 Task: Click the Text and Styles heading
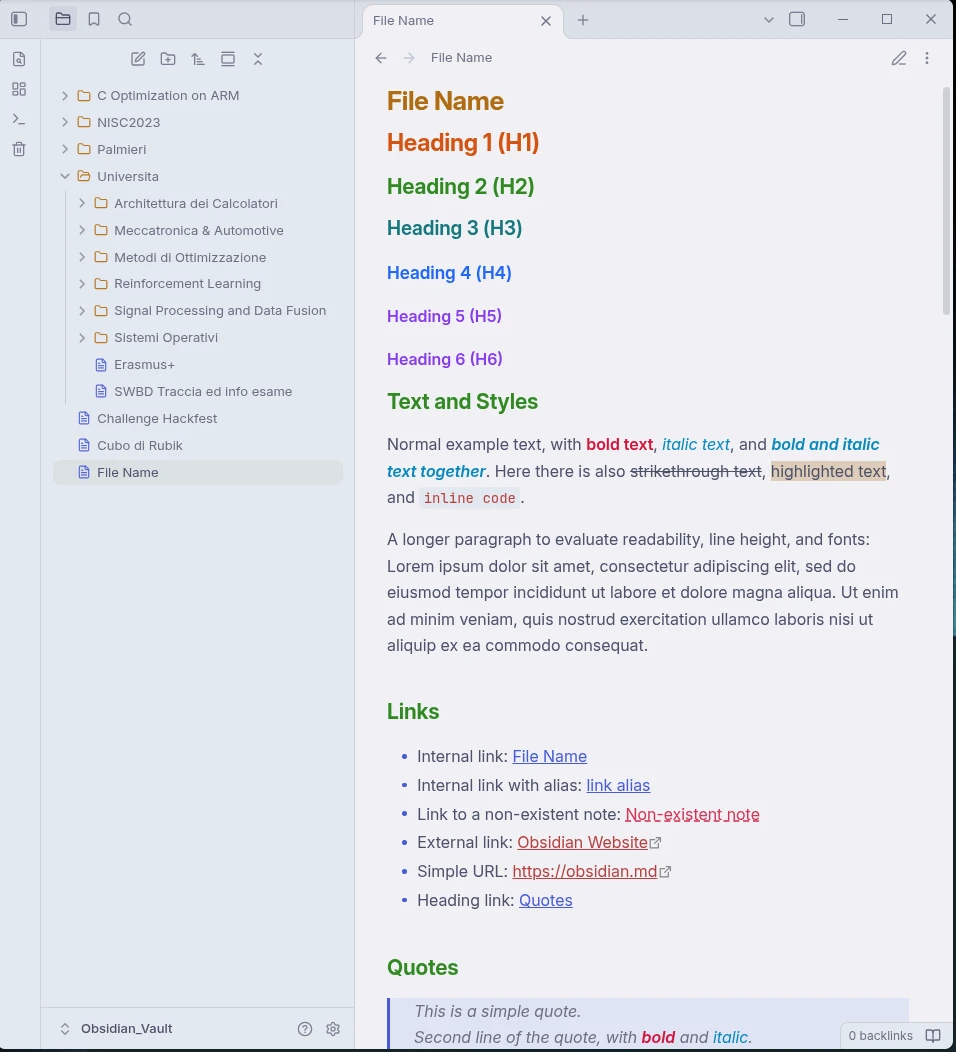(462, 401)
